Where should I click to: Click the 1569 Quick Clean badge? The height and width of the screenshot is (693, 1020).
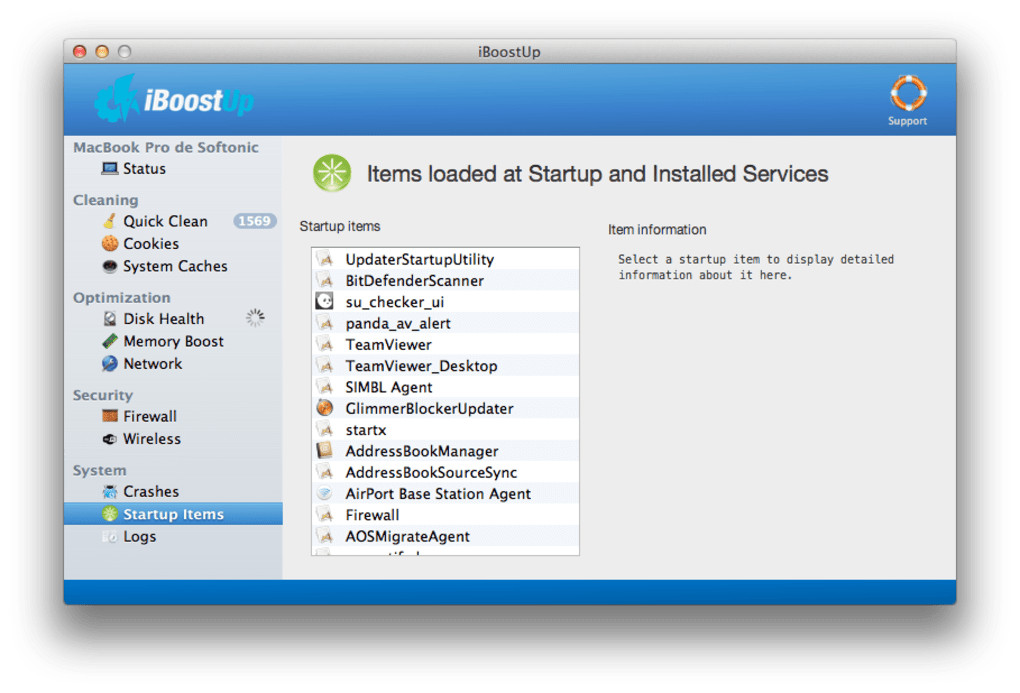pyautogui.click(x=254, y=221)
